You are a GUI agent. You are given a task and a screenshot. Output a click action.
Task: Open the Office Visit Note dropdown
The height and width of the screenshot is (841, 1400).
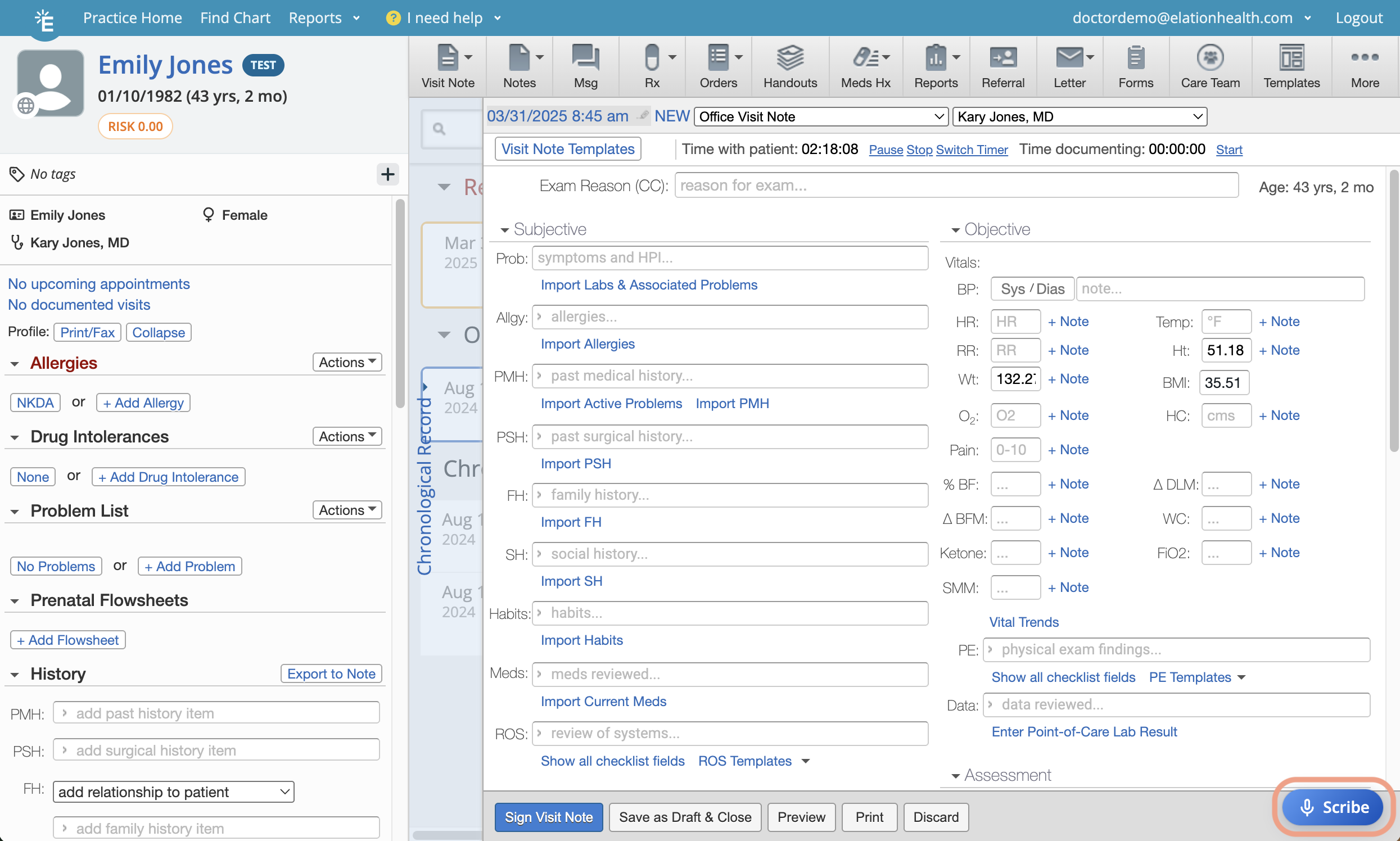[820, 117]
